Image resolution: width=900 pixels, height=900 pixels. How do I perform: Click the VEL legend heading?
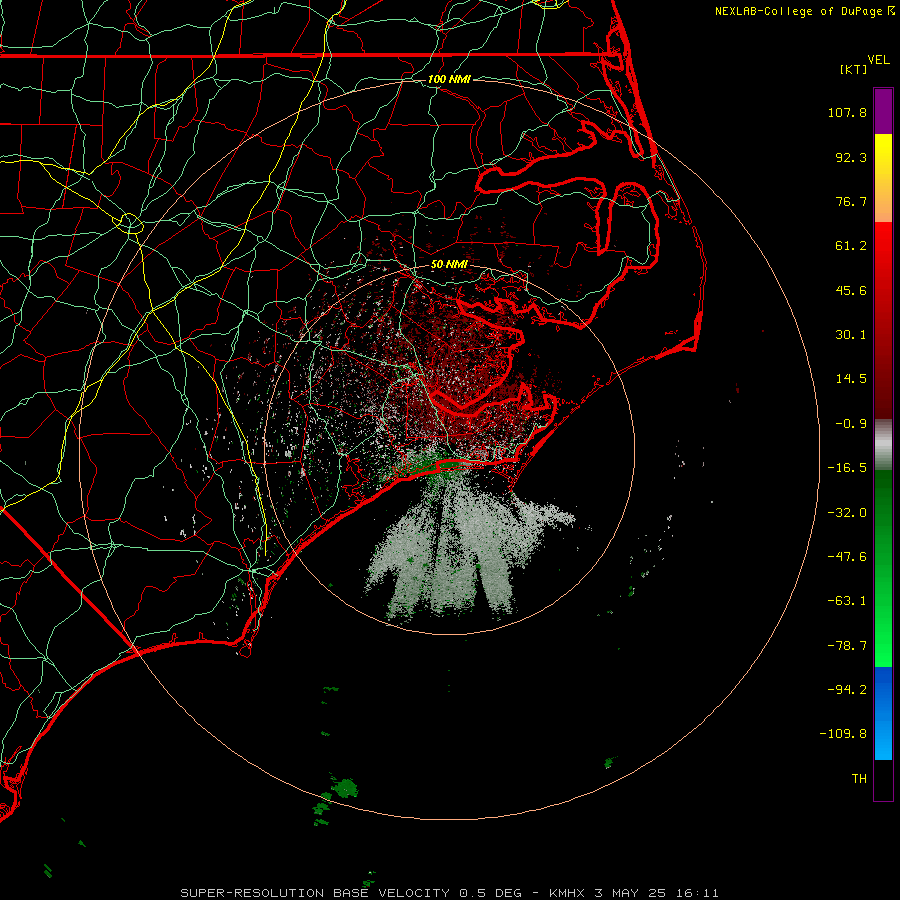click(x=878, y=60)
